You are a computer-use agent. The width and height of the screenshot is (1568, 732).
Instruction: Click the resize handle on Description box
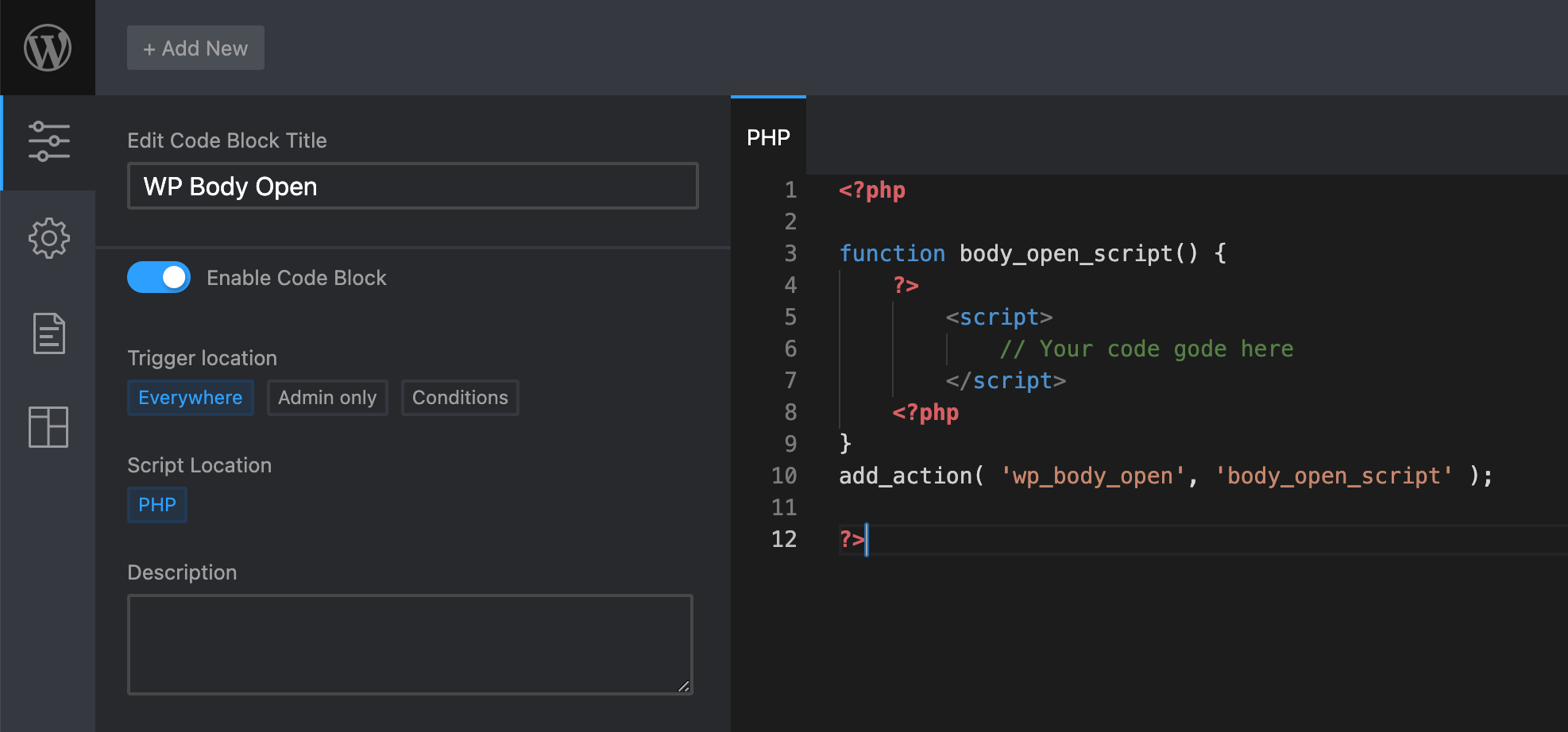(x=684, y=687)
